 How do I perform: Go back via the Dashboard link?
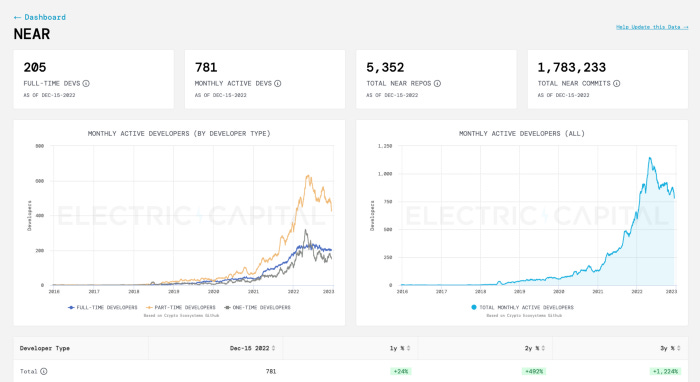[40, 17]
